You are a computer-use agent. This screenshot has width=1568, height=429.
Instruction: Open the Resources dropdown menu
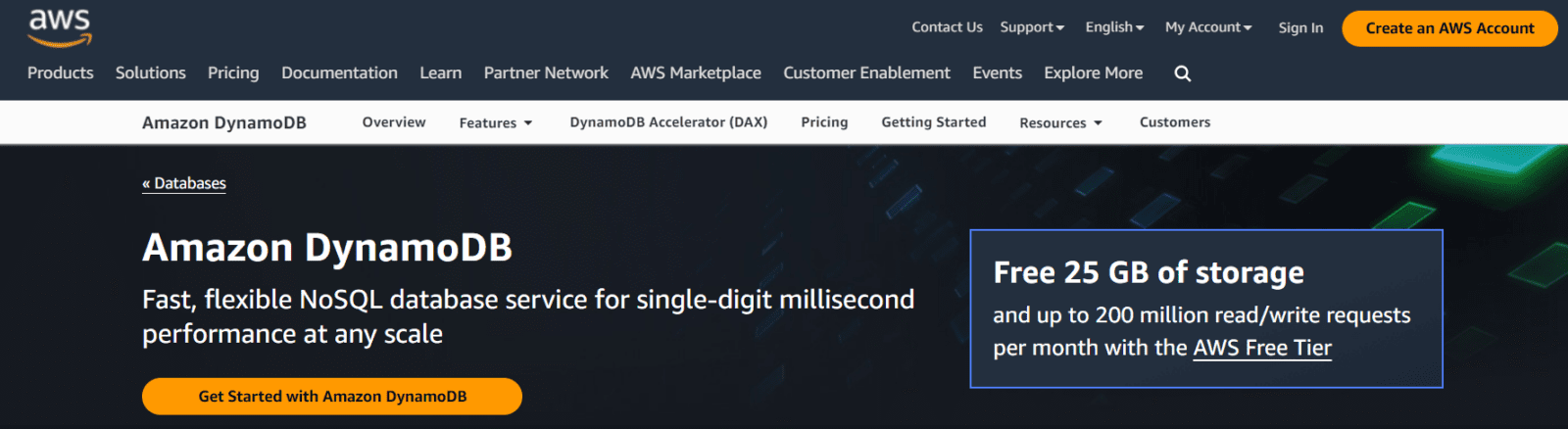coord(1060,122)
